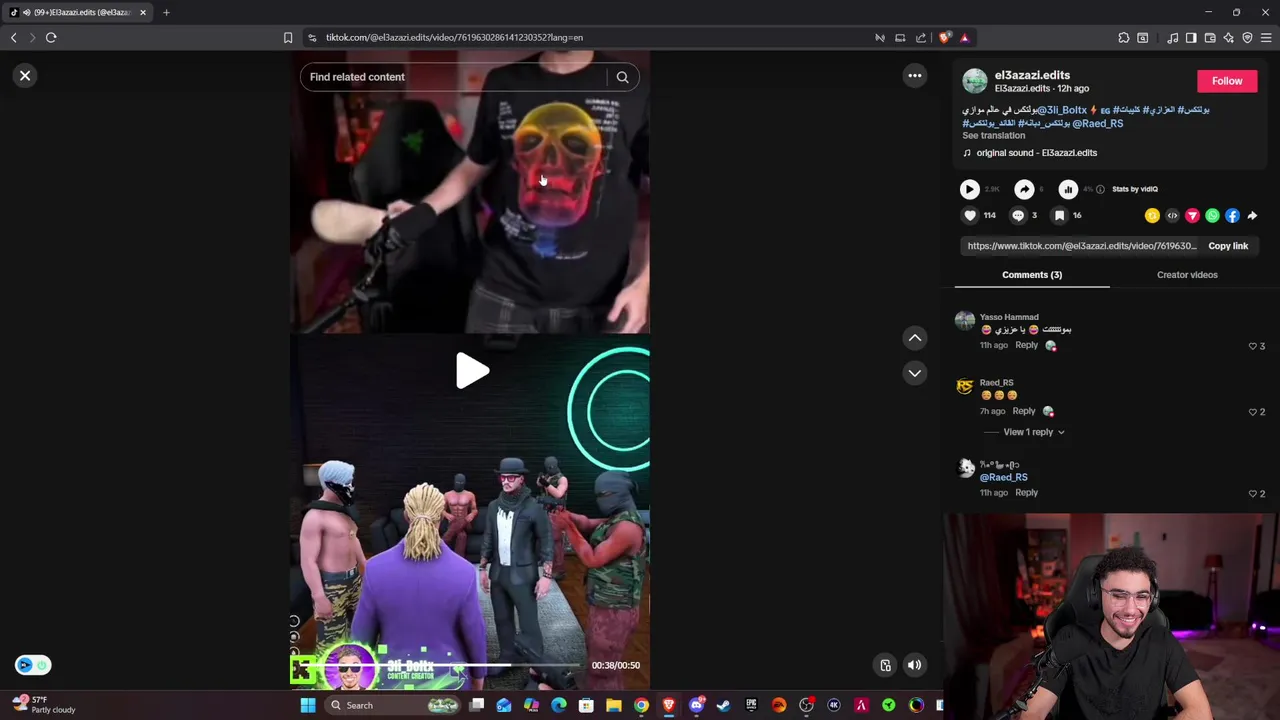Share to Facebook icon
Viewport: 1280px width, 720px height.
[1232, 216]
